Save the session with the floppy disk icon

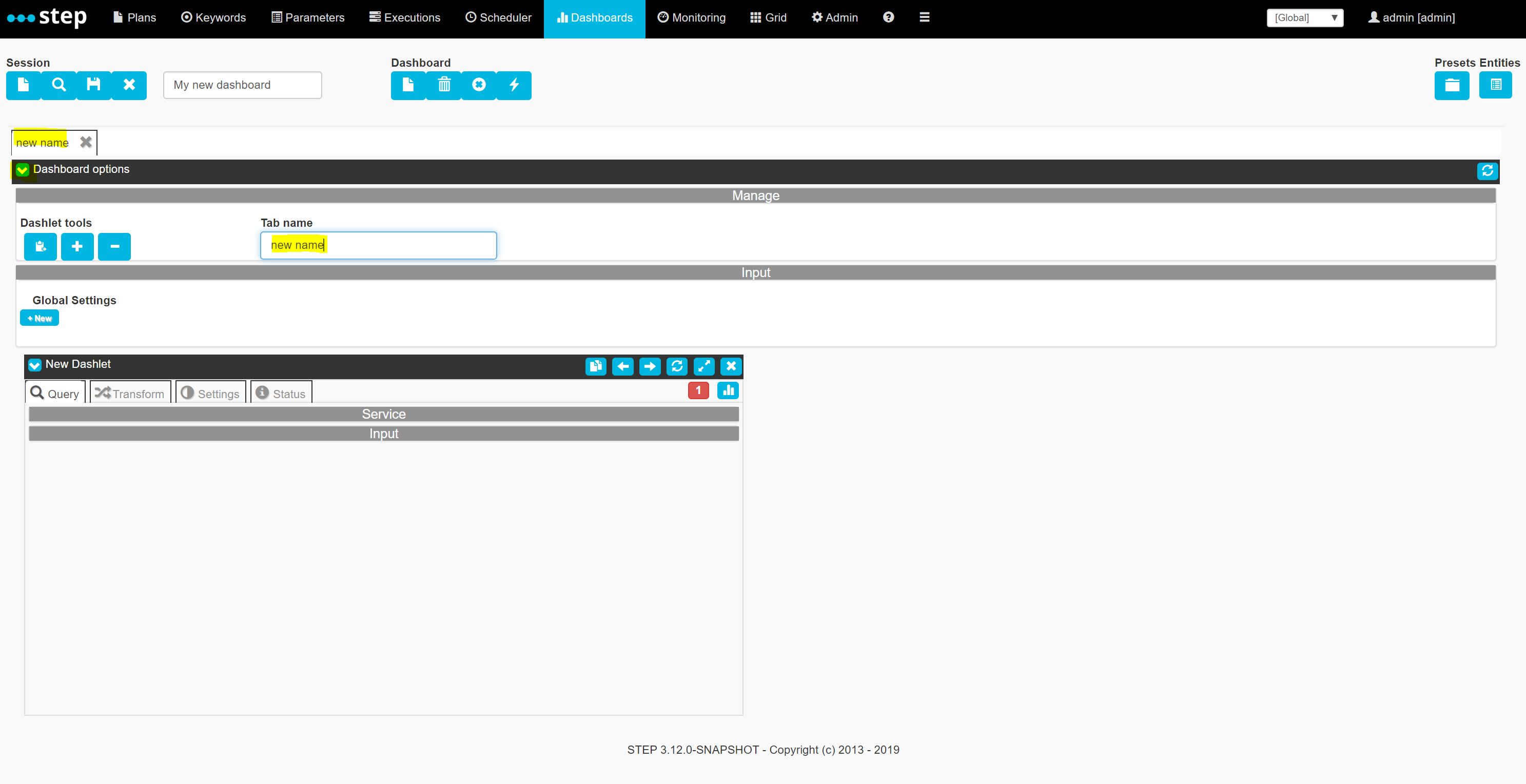93,85
